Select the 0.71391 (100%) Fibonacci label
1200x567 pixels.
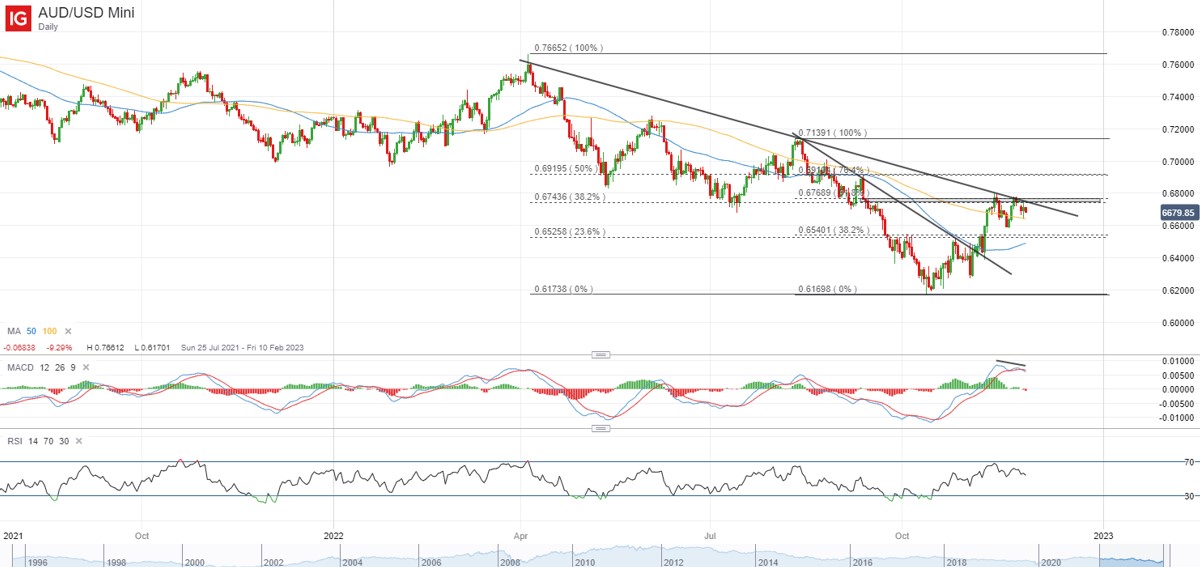click(832, 132)
